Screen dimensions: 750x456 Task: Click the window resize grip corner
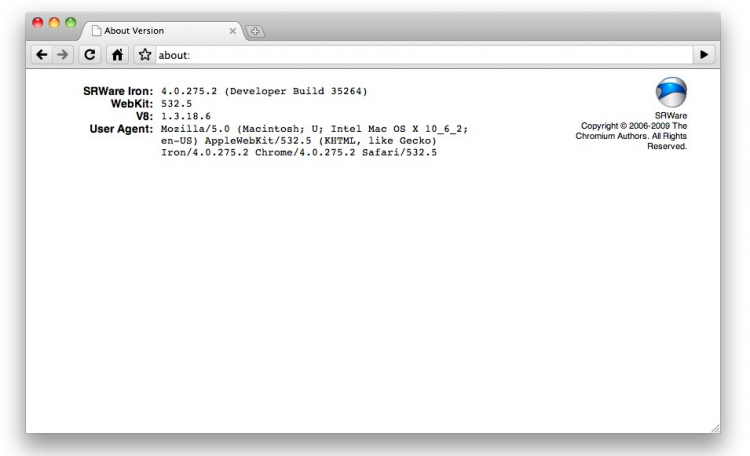[714, 427]
